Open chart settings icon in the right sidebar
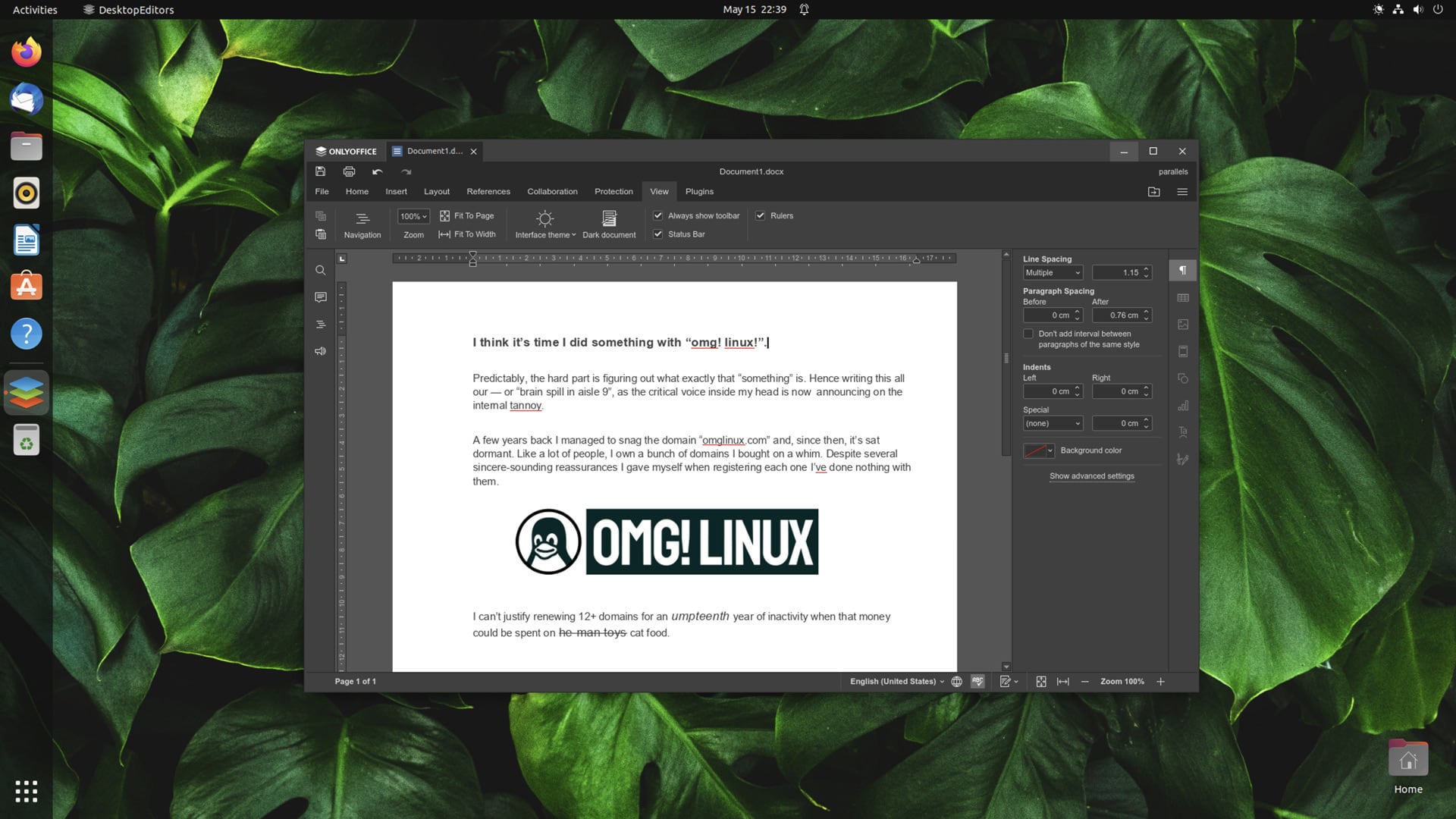 (1183, 406)
